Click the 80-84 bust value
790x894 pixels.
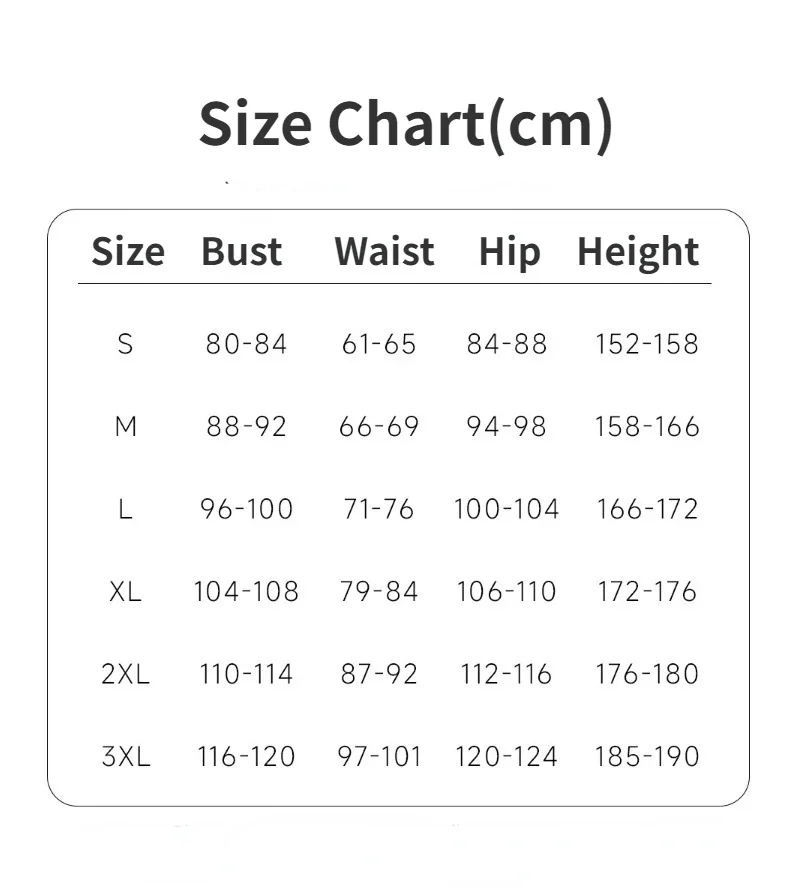tap(246, 344)
